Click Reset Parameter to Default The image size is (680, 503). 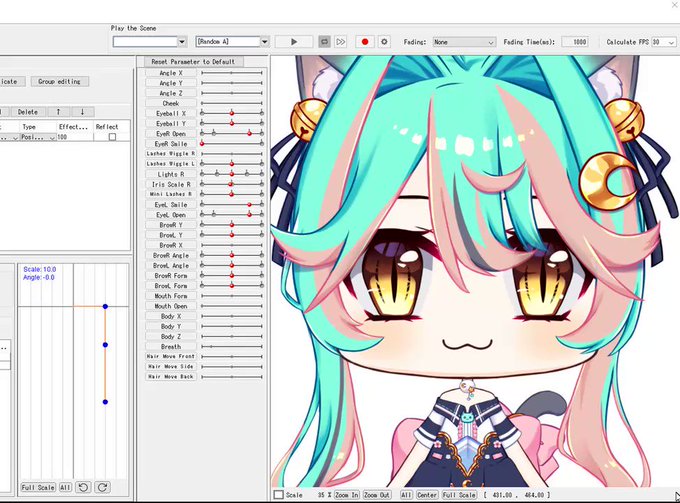193,62
